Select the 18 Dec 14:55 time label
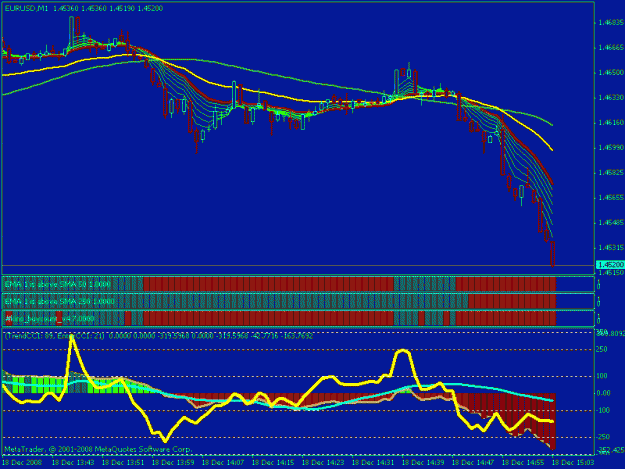The height and width of the screenshot is (469, 625). (x=523, y=463)
